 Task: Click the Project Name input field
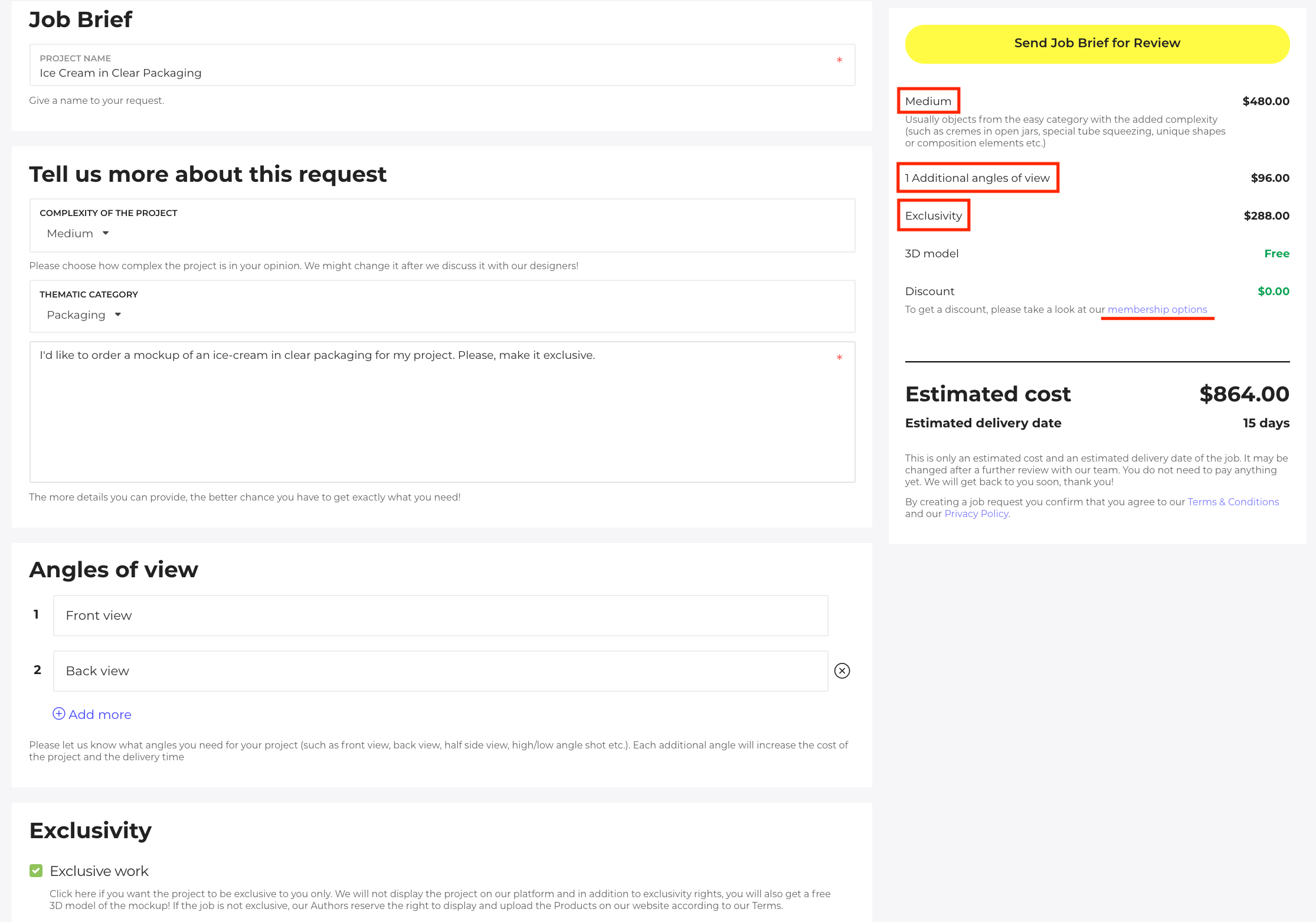point(442,65)
